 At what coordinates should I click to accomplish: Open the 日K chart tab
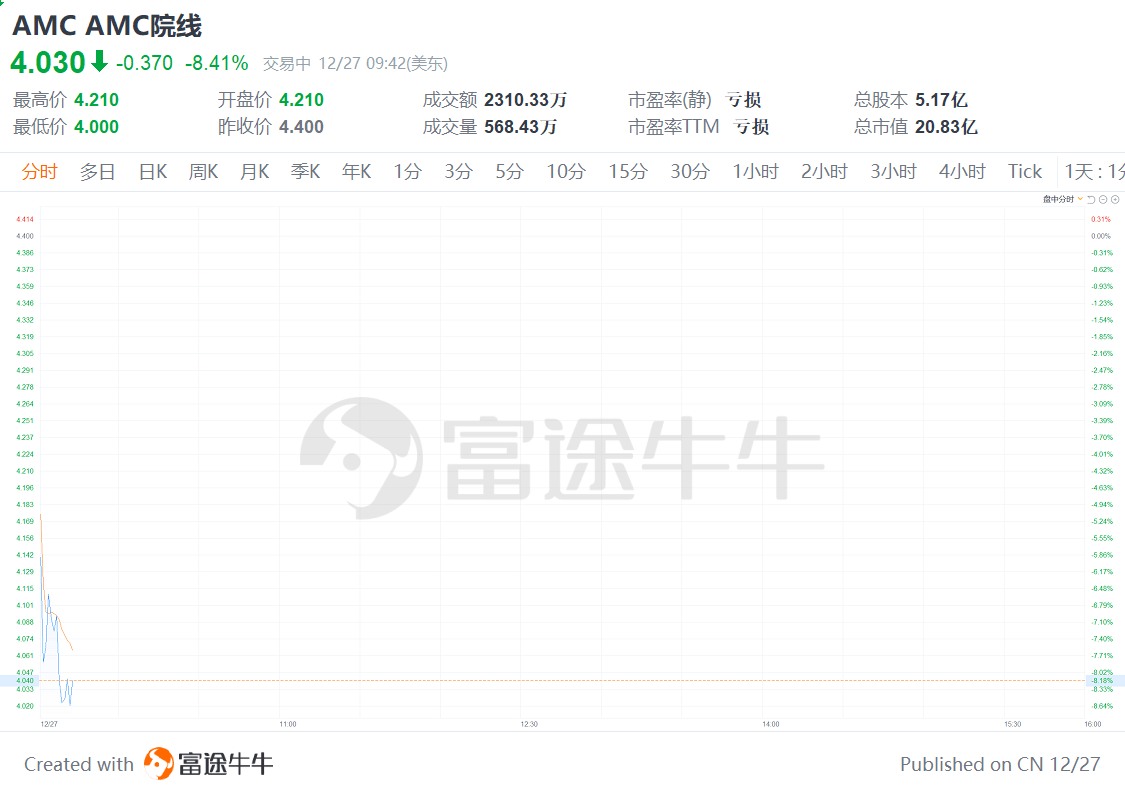[153, 172]
